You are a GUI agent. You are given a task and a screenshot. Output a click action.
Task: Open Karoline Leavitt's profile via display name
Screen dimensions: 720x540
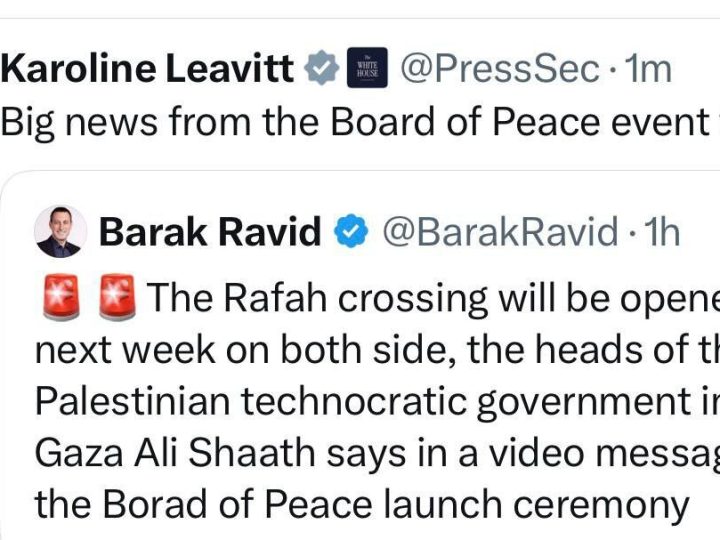[147, 69]
